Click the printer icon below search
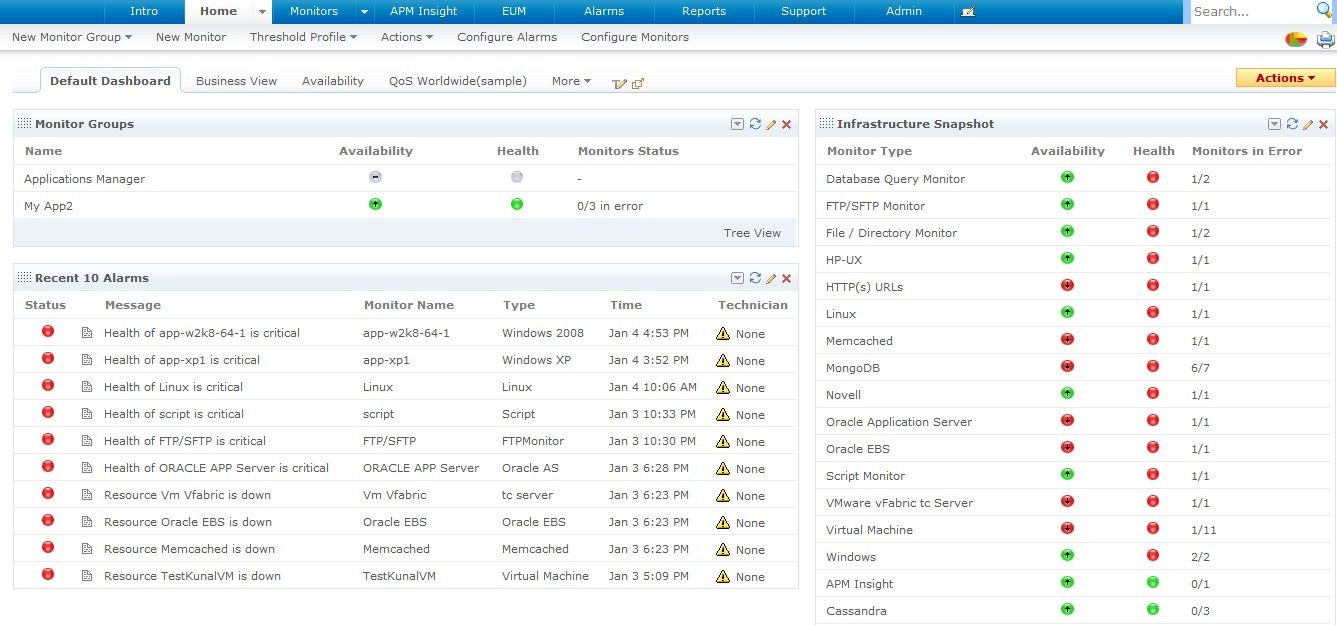Screen dimensions: 1337x625 (x=1325, y=40)
